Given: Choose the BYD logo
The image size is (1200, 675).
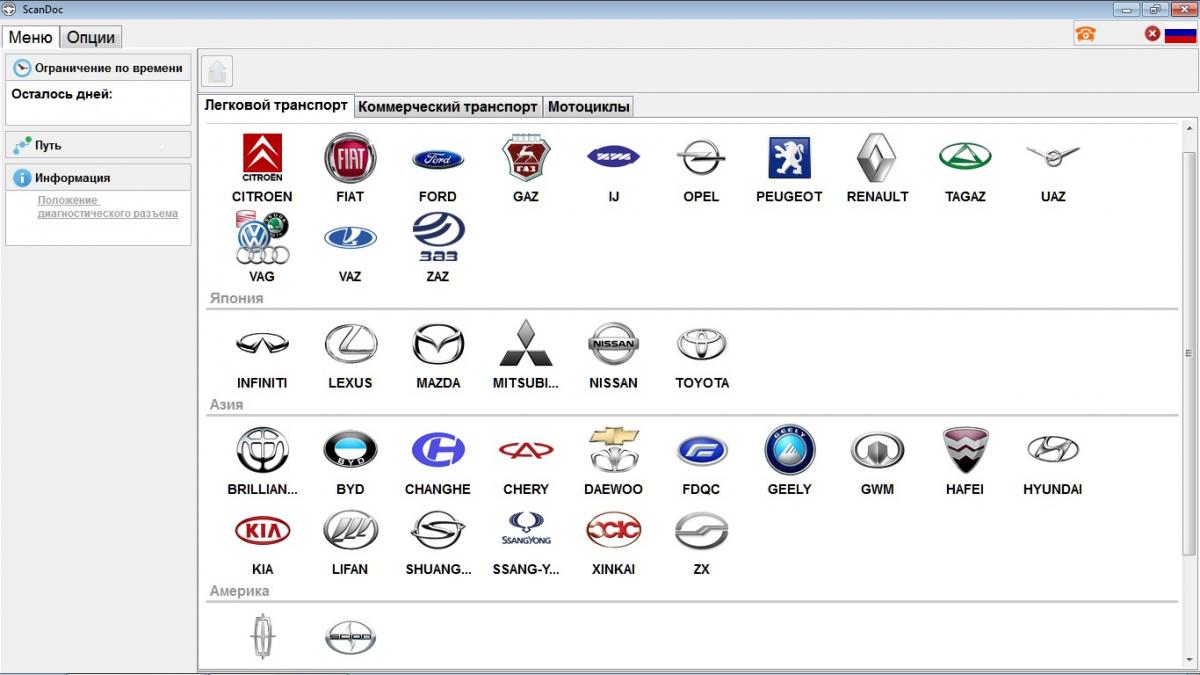Looking at the screenshot, I should (350, 450).
